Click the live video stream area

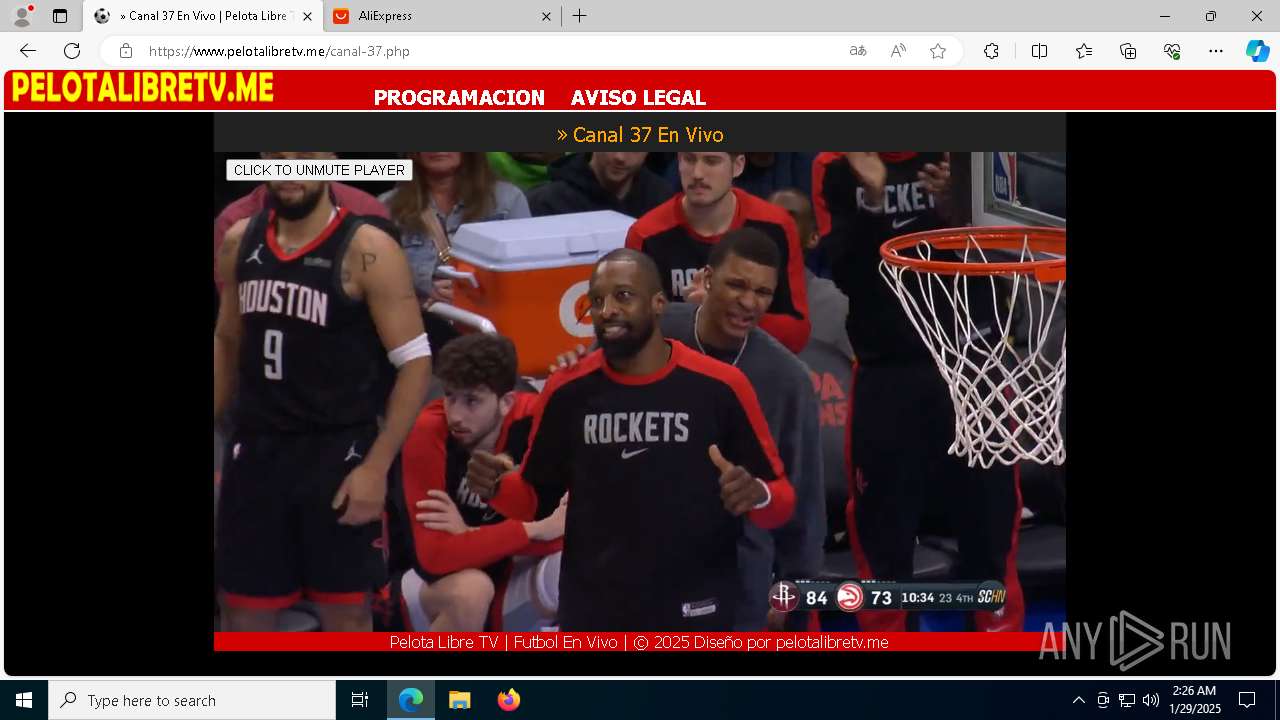[640, 392]
